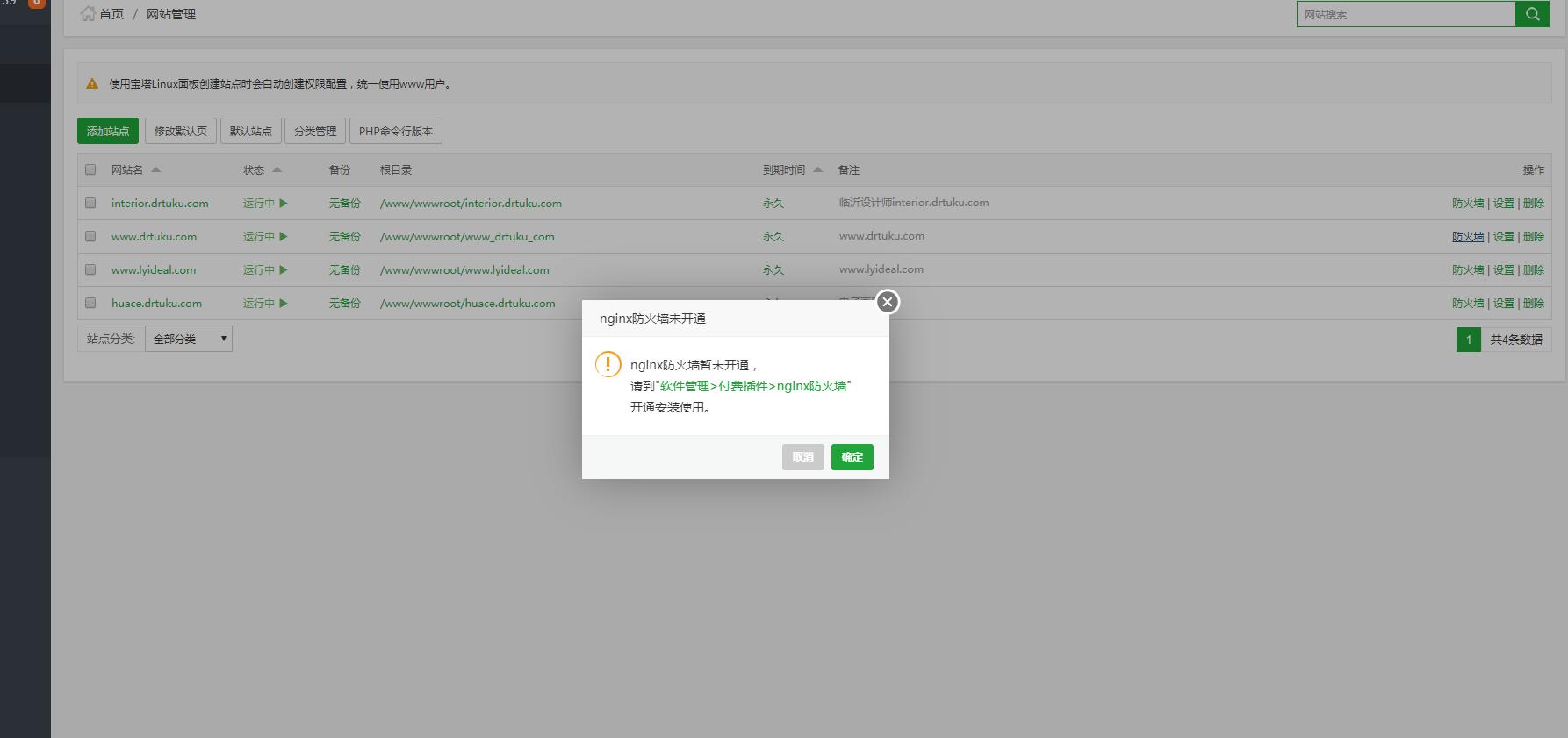
Task: Click 无备份 for www.drtuku.com
Action: coord(345,236)
